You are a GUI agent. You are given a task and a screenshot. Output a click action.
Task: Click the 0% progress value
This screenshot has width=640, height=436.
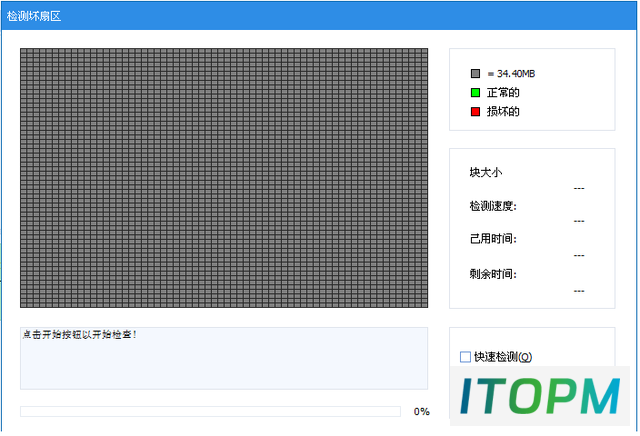[422, 412]
